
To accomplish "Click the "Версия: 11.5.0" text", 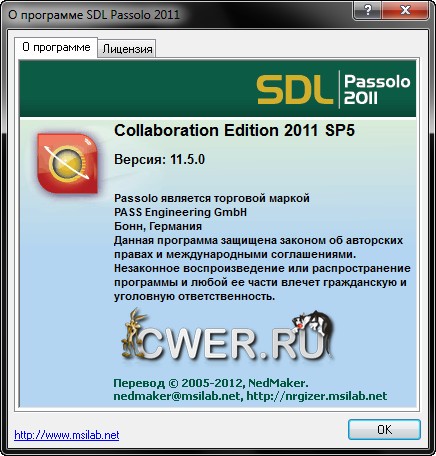I will click(x=159, y=159).
